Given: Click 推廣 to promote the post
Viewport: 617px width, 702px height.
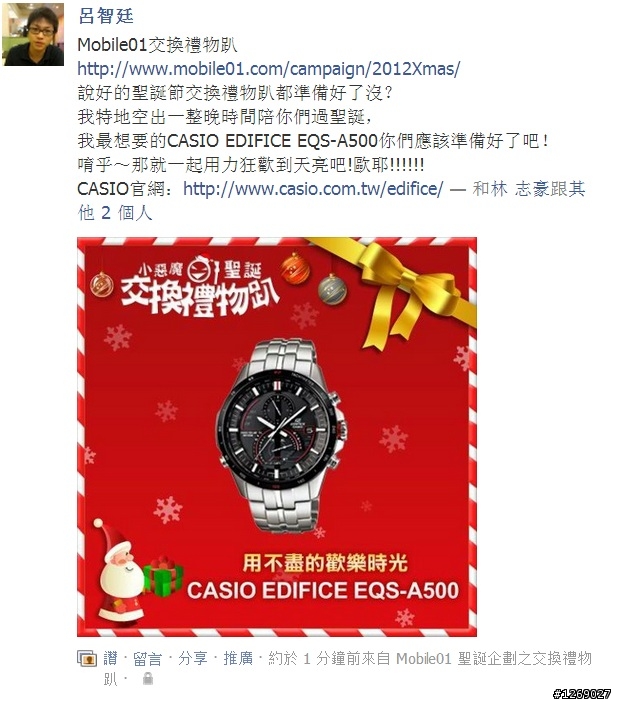Looking at the screenshot, I should pyautogui.click(x=238, y=659).
